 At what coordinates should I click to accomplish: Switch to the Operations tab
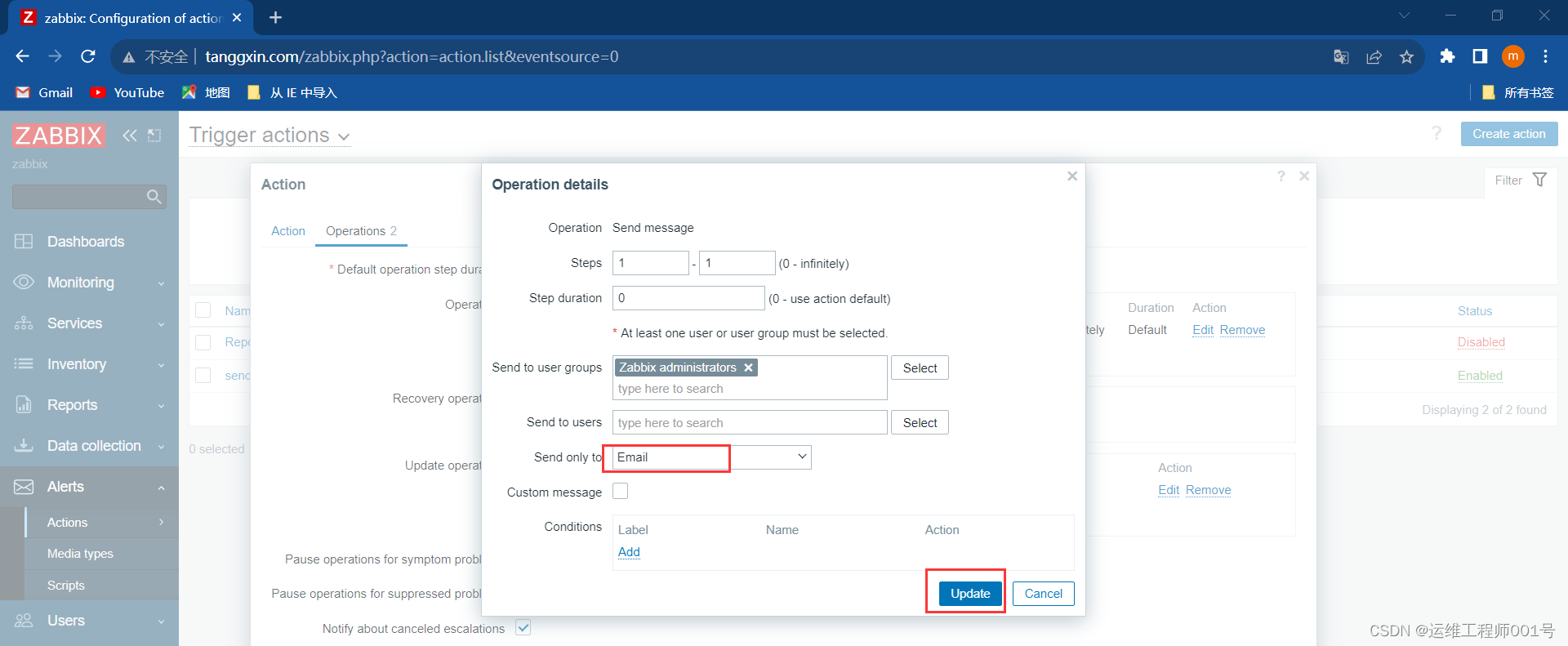point(361,230)
